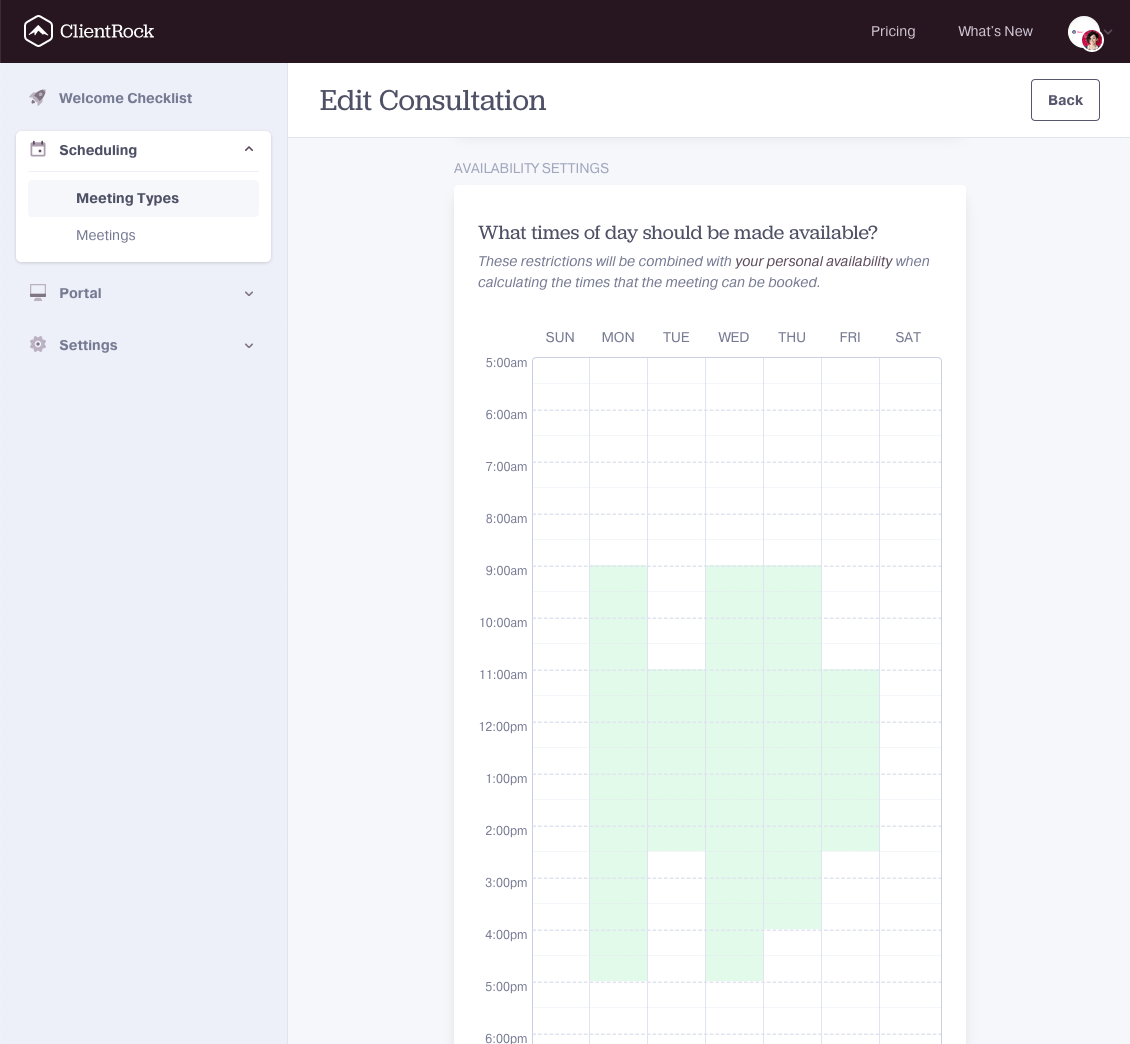The image size is (1130, 1044).
Task: Open the Pricing page
Action: click(x=892, y=31)
